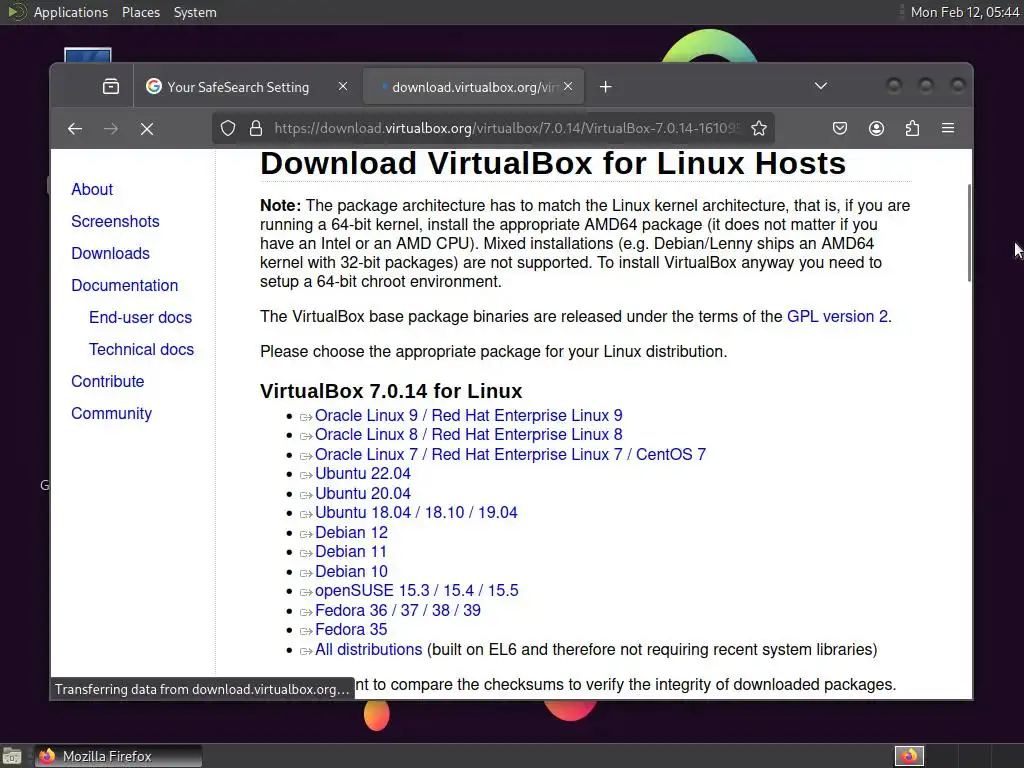Download Oracle Linux 8 / RHEL 8 package

point(468,435)
